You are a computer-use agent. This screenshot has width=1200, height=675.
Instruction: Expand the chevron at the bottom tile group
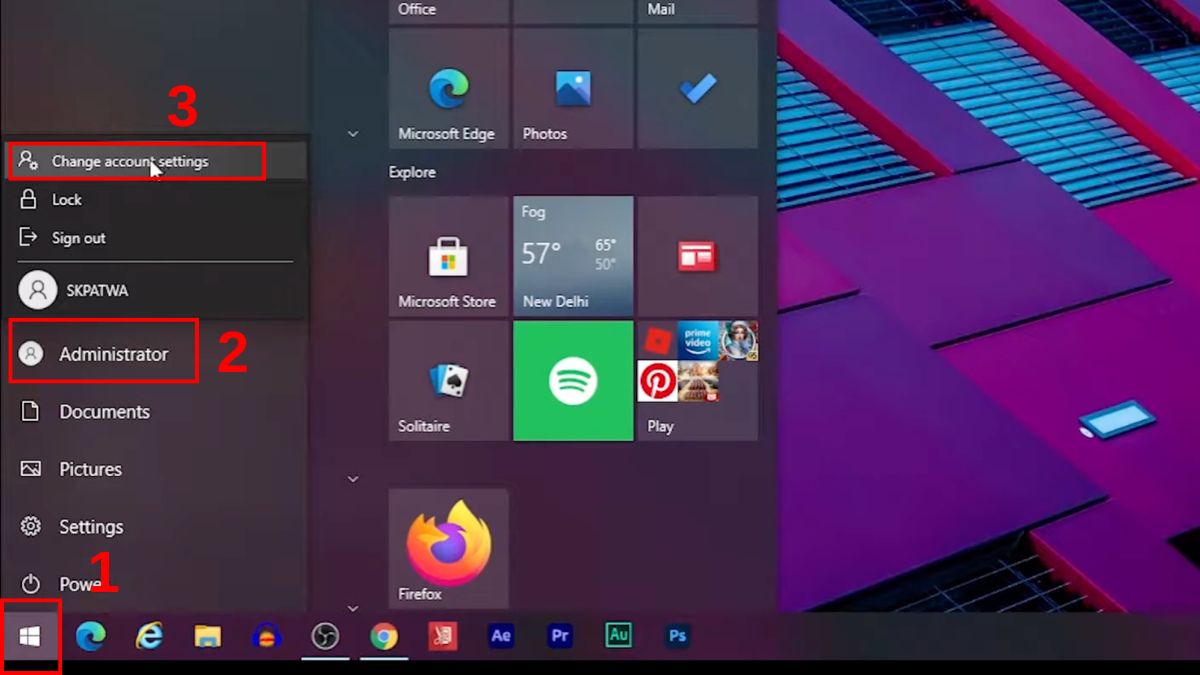352,607
